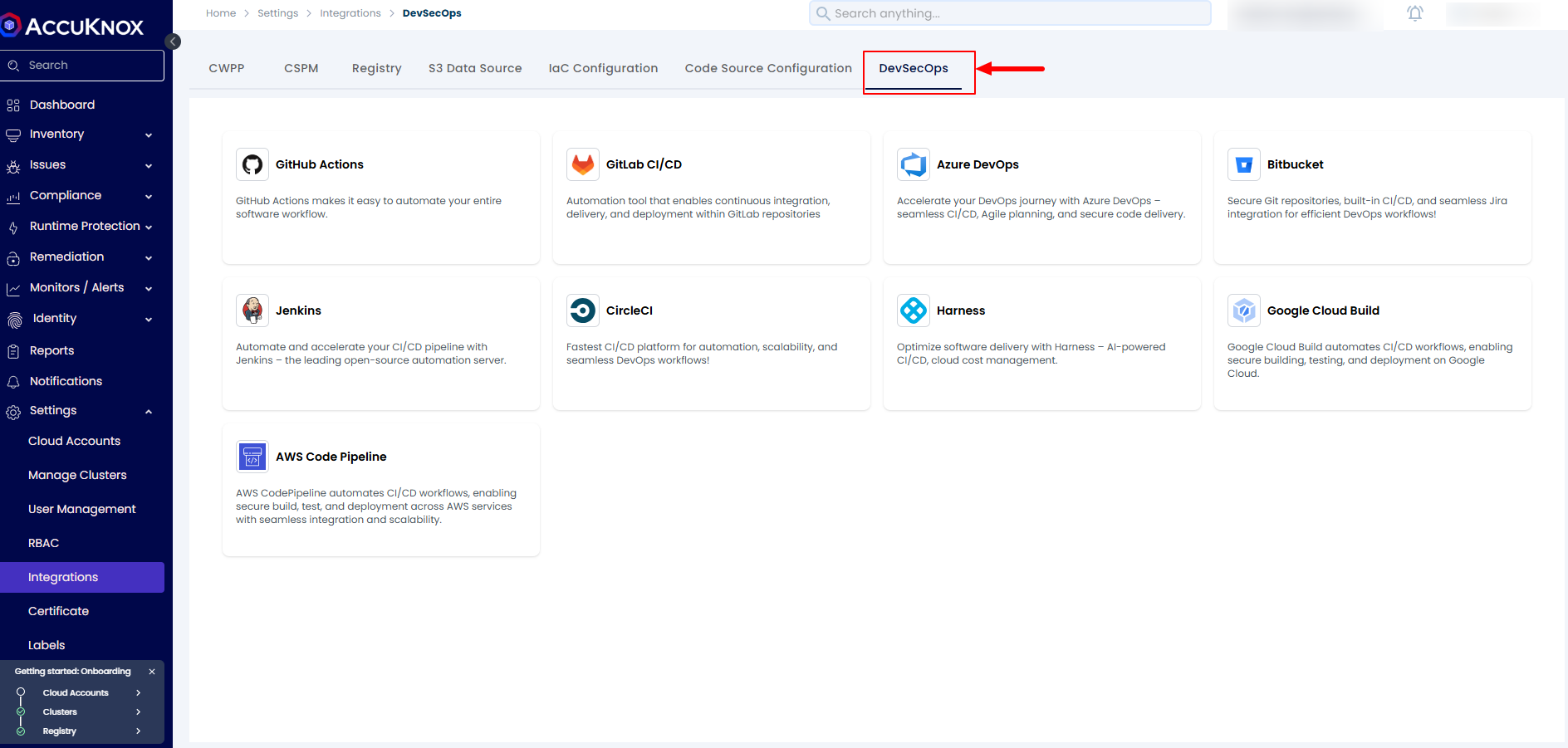Click the CircleCI logo icon
The height and width of the screenshot is (748, 1568).
583,310
